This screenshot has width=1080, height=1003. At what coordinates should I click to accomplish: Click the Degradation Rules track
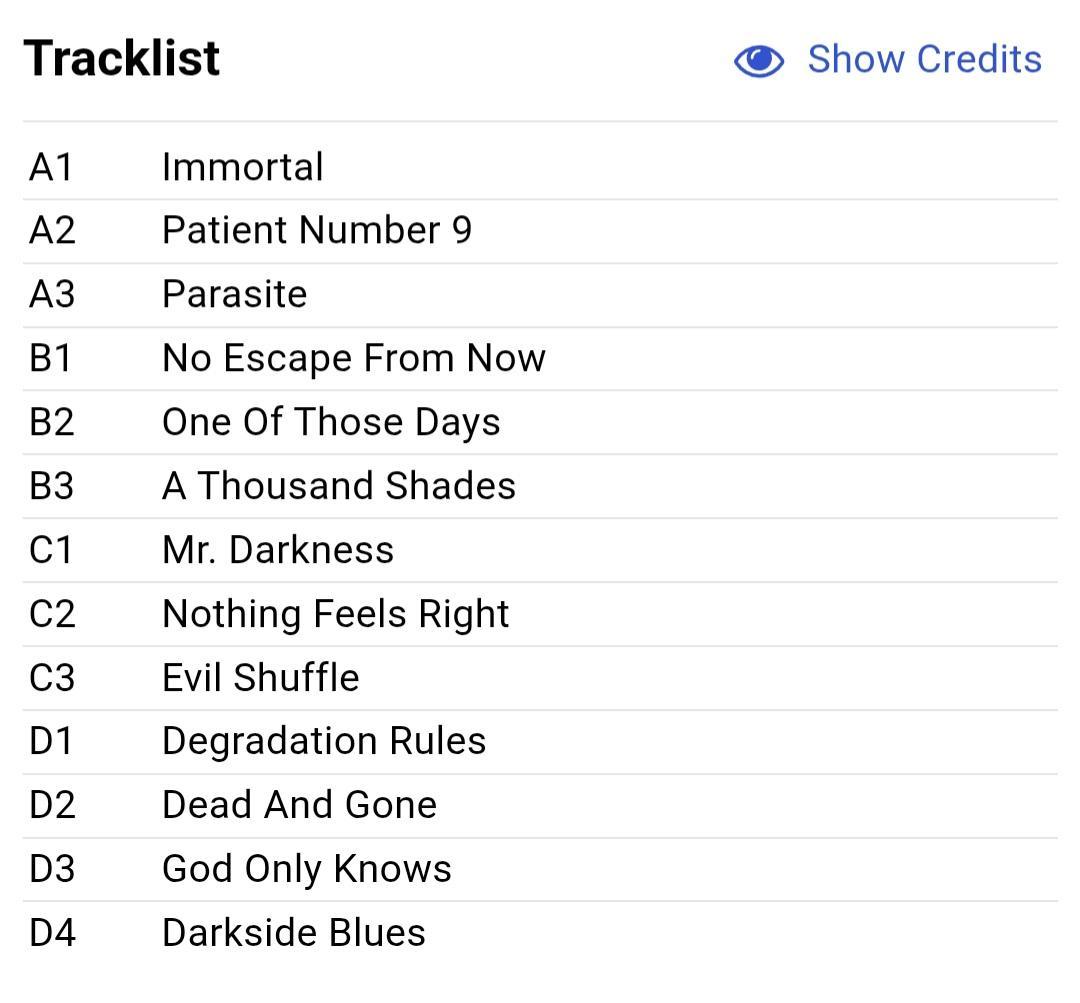(x=324, y=741)
